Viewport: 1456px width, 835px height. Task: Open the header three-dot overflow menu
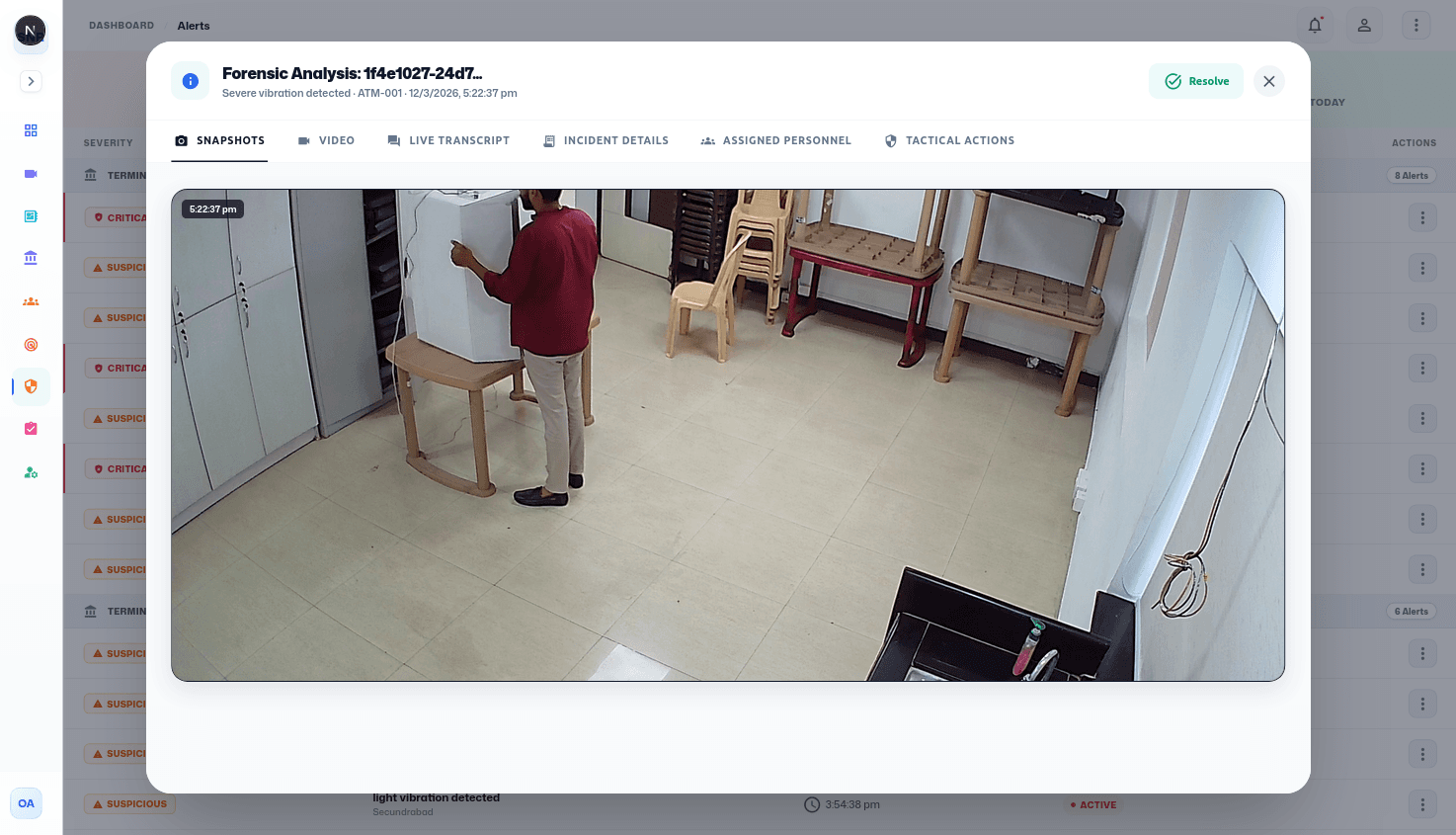pyautogui.click(x=1416, y=26)
